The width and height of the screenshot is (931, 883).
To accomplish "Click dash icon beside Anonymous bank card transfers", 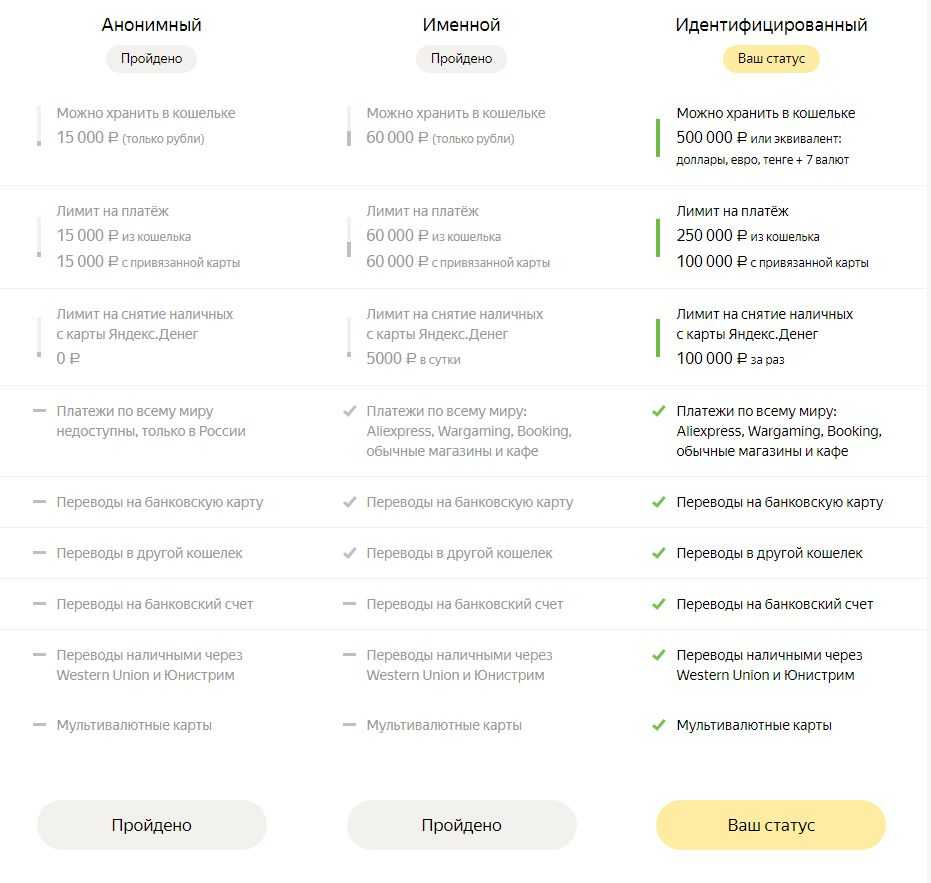I will [x=39, y=502].
